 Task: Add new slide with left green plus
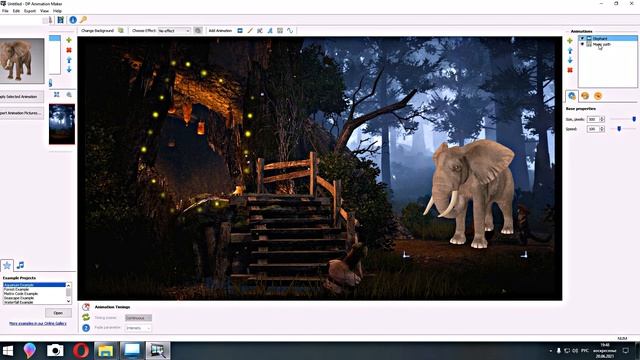69,40
